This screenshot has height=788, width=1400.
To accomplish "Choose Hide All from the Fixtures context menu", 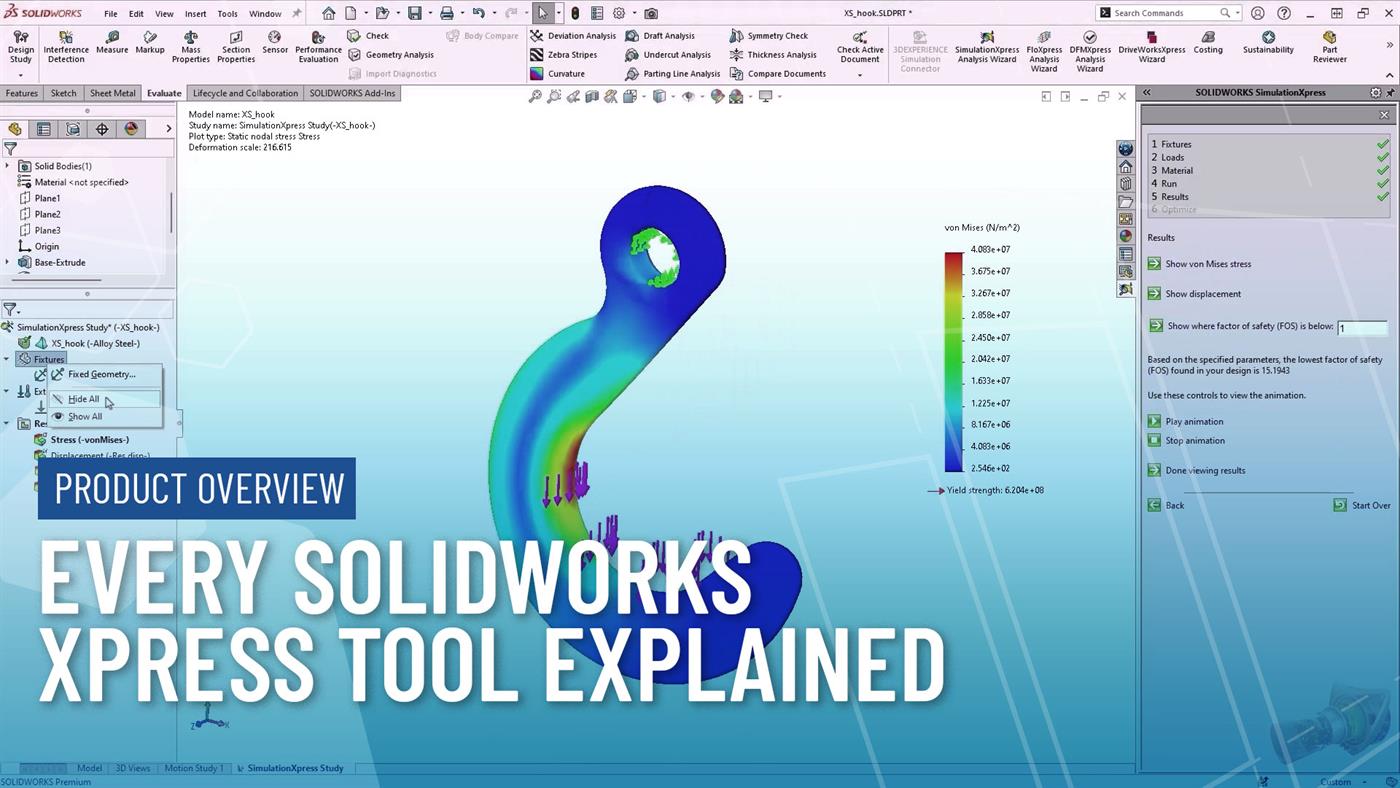I will [83, 399].
